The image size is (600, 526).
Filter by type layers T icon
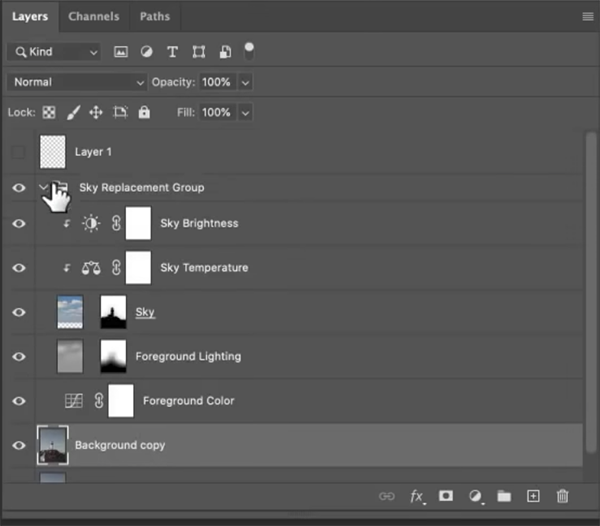tap(172, 52)
